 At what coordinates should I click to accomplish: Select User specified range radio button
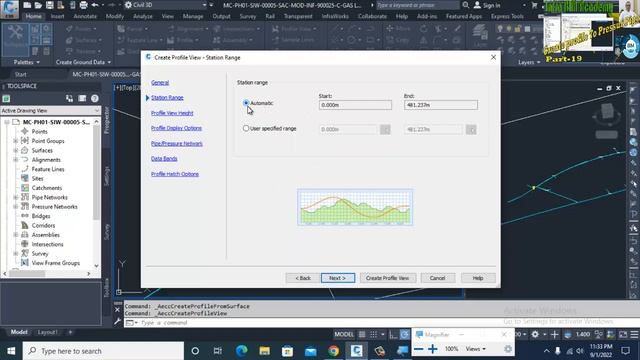[x=246, y=128]
